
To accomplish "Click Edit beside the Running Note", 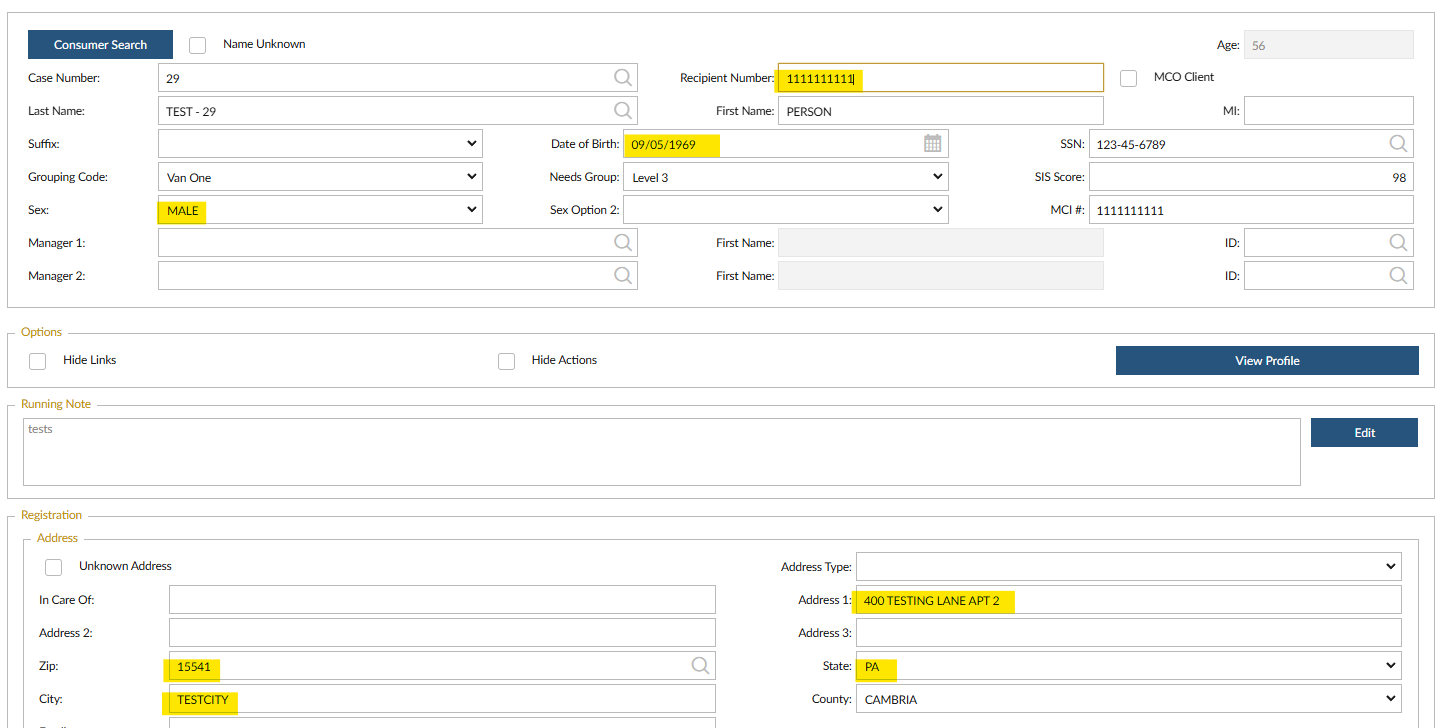I will (1364, 433).
